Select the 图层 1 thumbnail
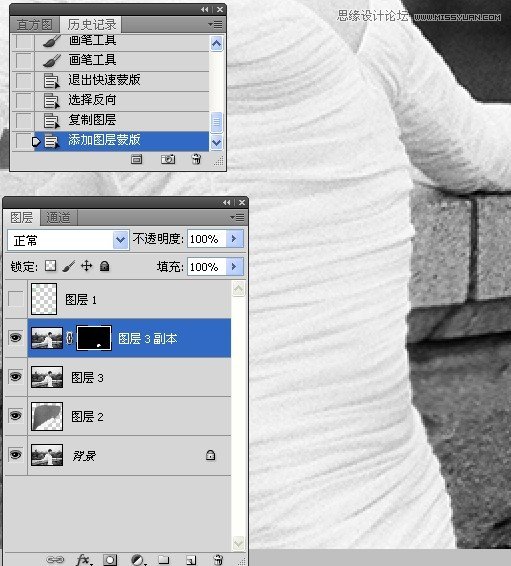Screen dimensions: 511x566 (44, 299)
